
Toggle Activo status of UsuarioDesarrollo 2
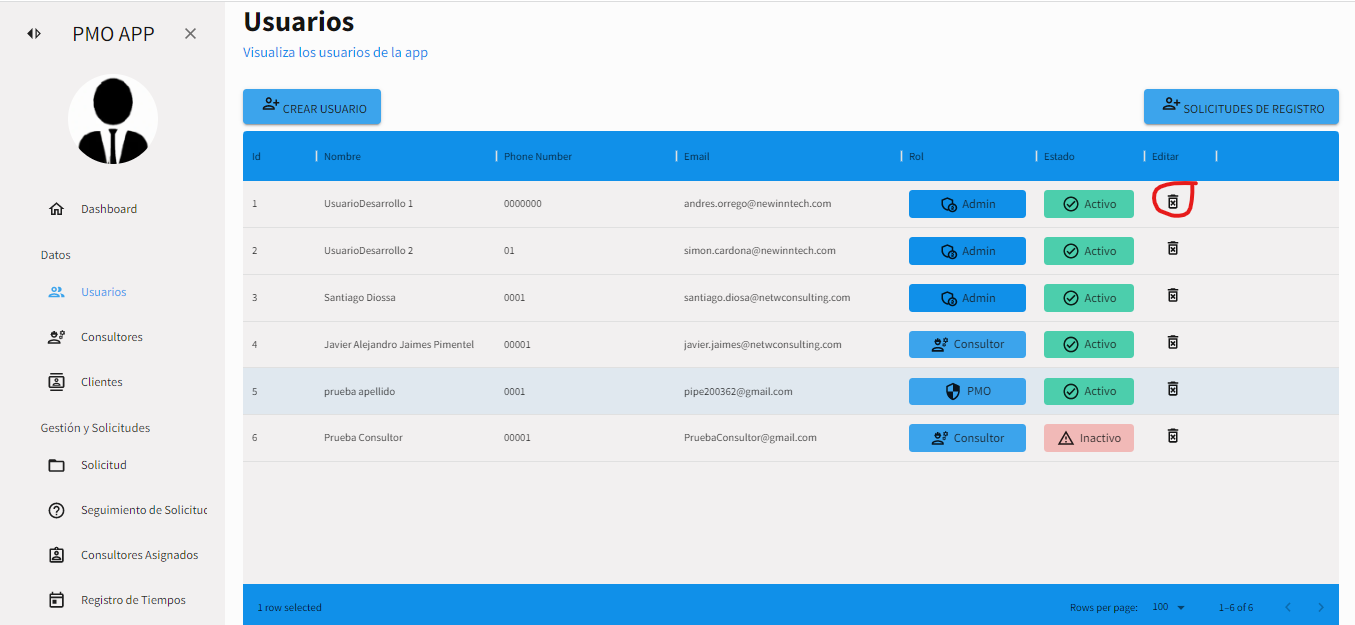pyautogui.click(x=1089, y=251)
